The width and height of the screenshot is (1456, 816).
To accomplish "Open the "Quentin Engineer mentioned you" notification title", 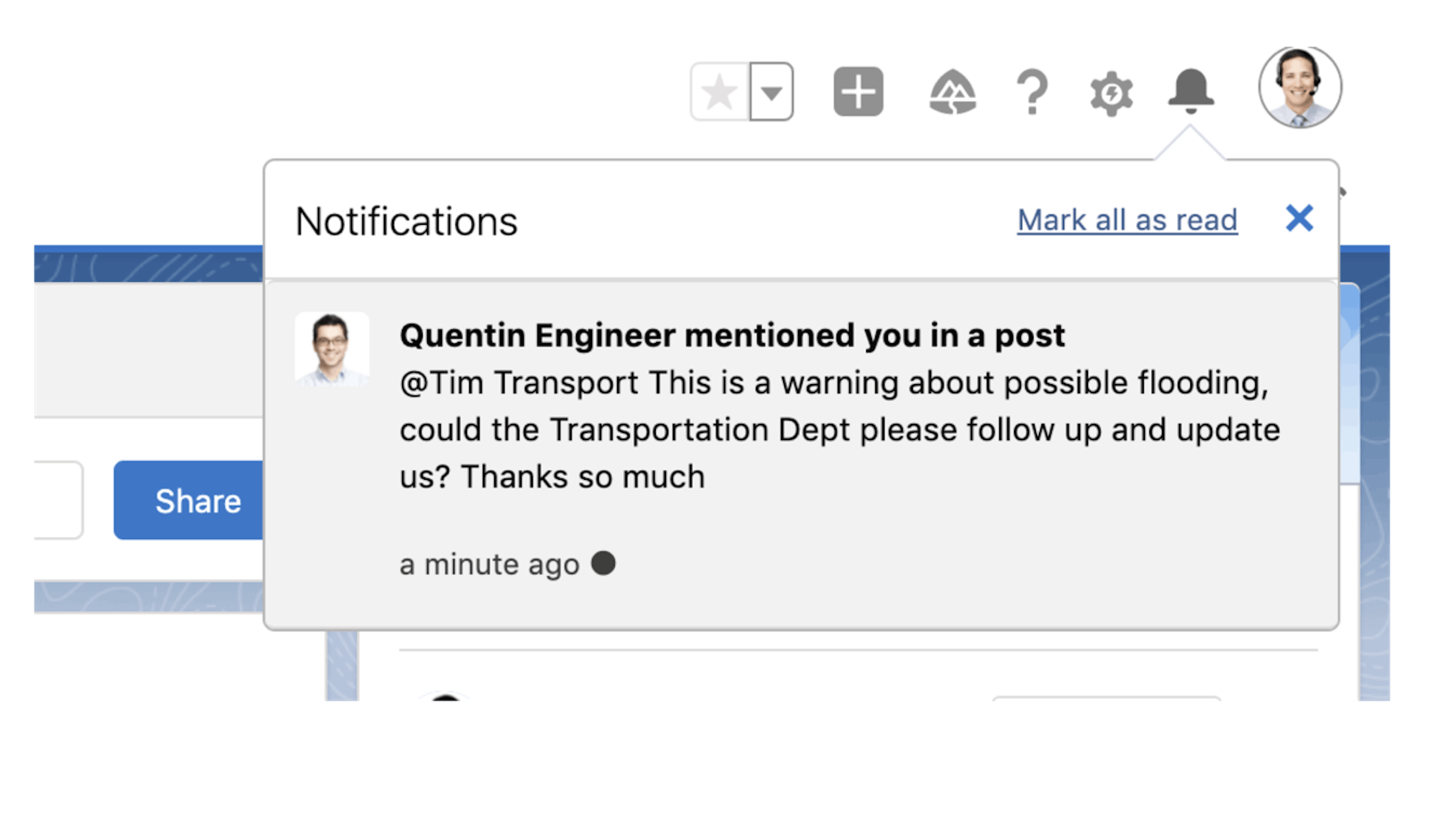I will click(732, 335).
